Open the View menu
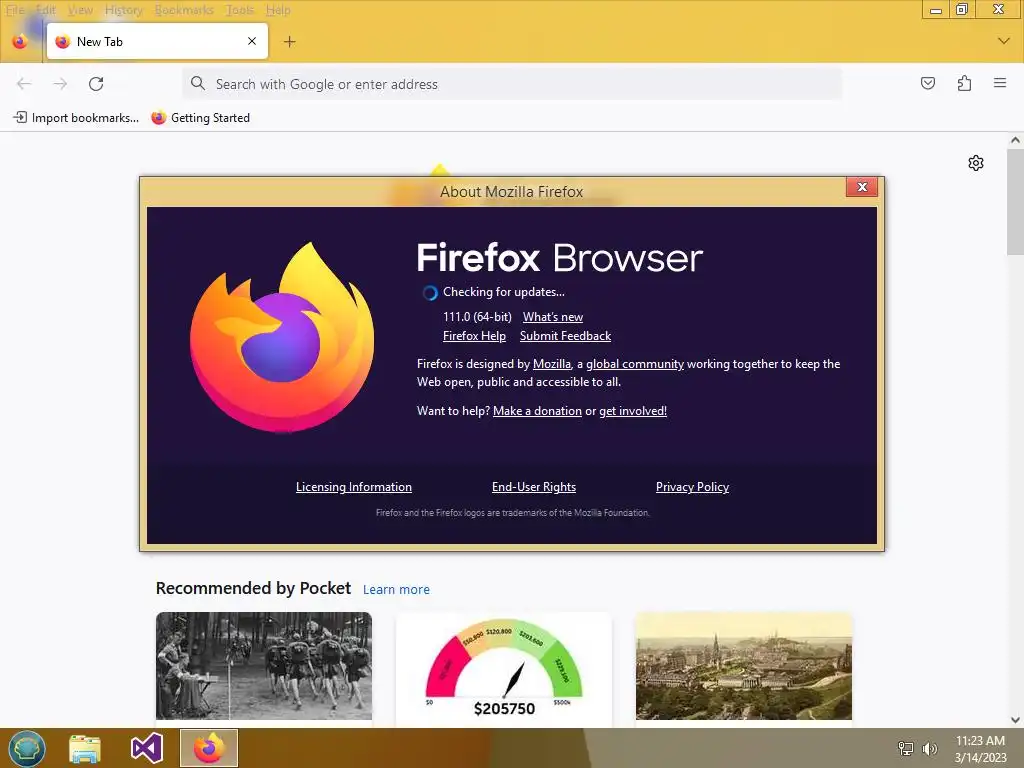This screenshot has height=768, width=1024. (x=80, y=10)
